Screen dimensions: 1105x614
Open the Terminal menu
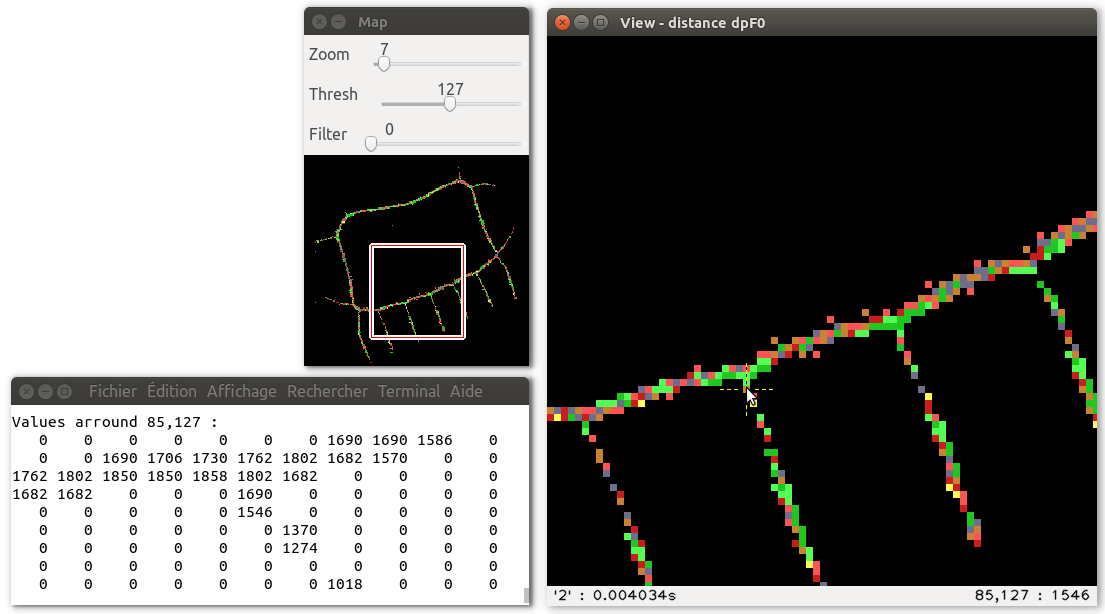pyautogui.click(x=409, y=391)
